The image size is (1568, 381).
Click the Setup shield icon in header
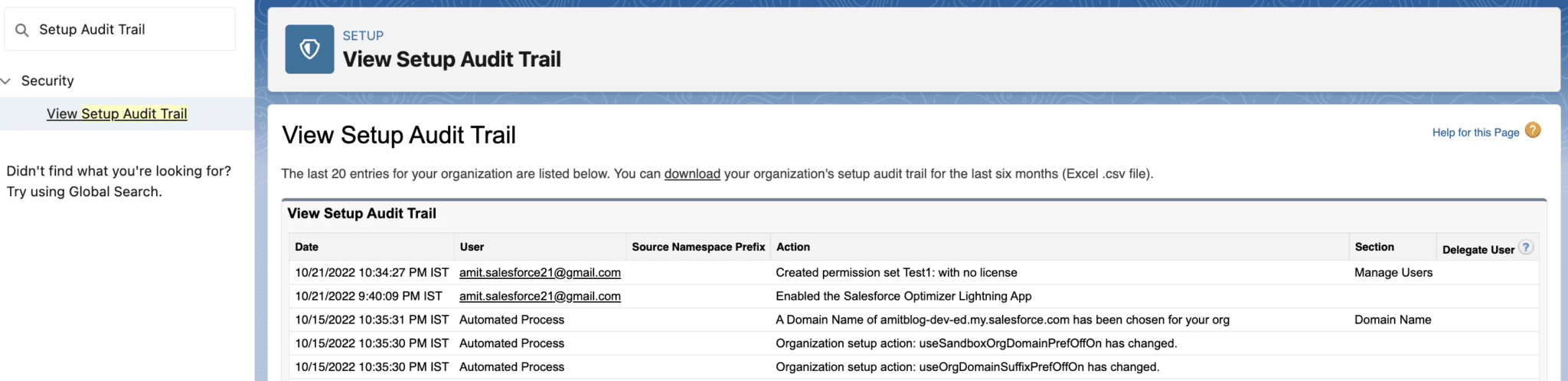[309, 49]
